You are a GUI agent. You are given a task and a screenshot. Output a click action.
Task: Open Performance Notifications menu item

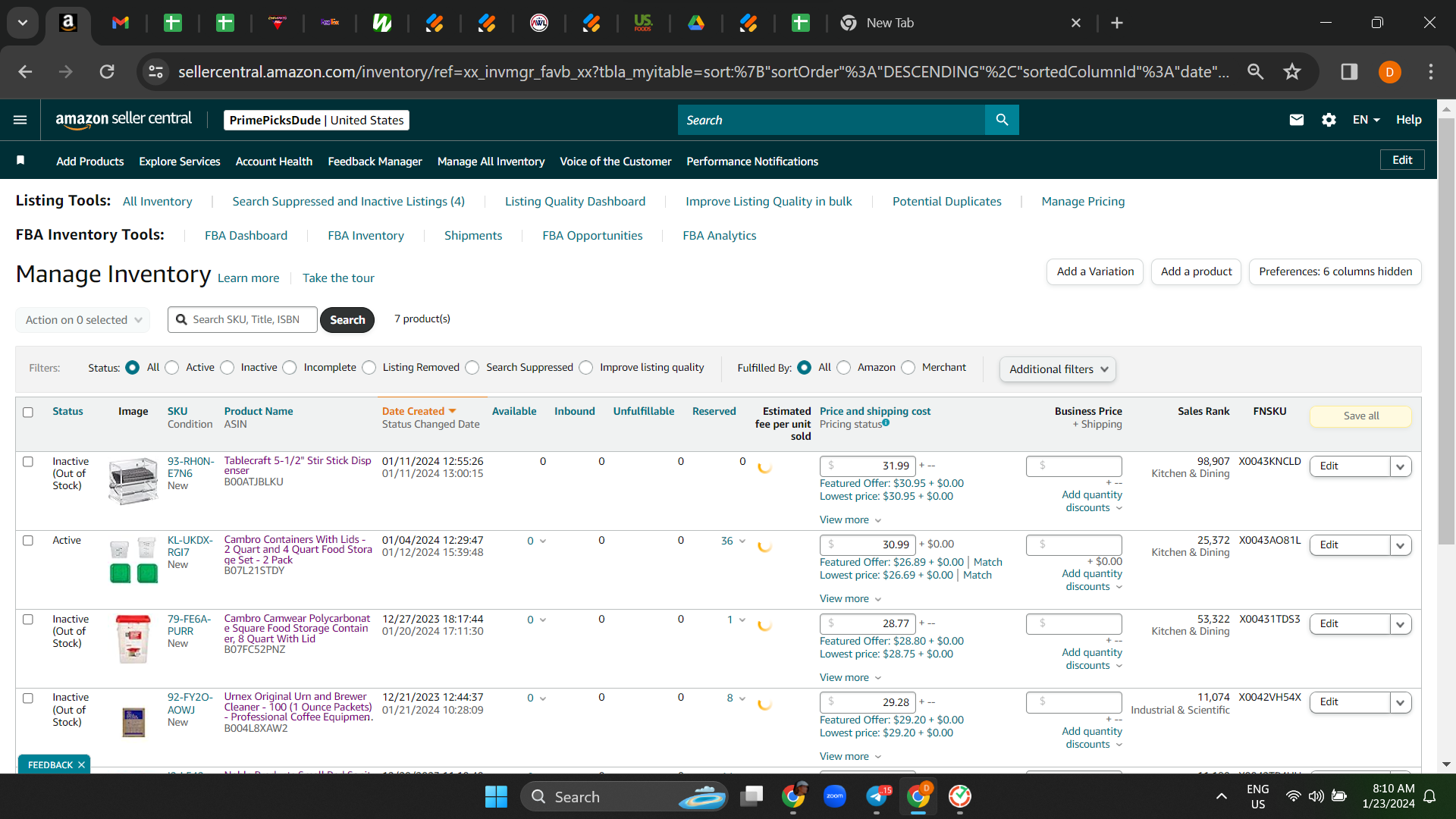coord(752,162)
